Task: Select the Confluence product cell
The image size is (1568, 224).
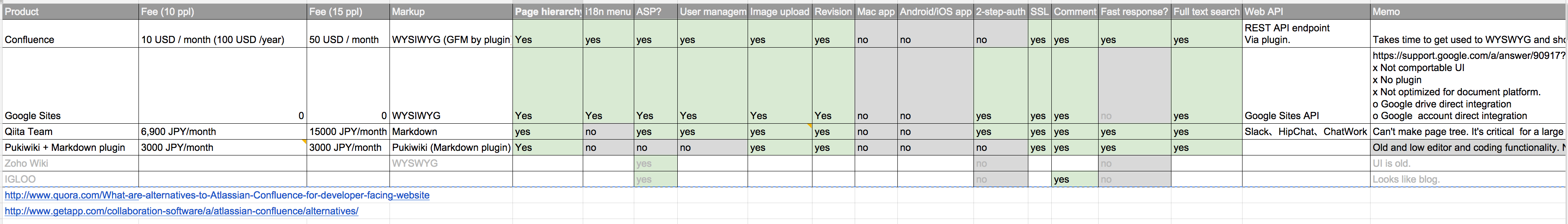Action: point(70,33)
